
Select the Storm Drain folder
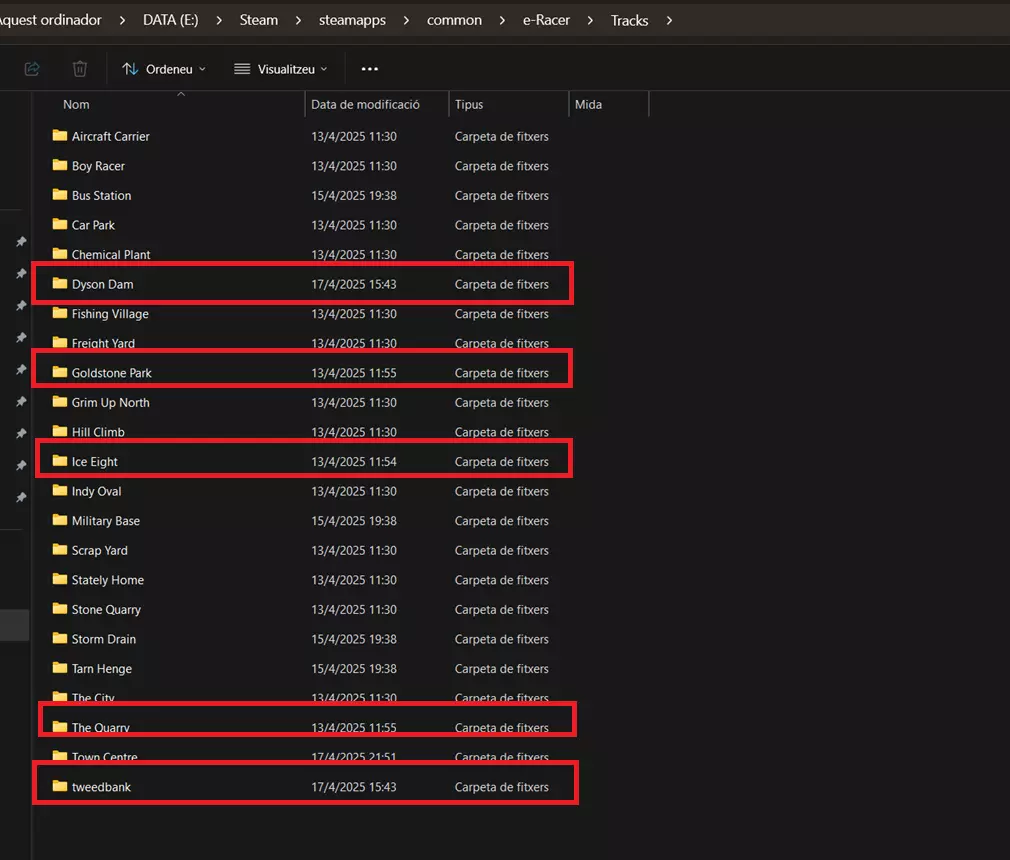coord(103,639)
